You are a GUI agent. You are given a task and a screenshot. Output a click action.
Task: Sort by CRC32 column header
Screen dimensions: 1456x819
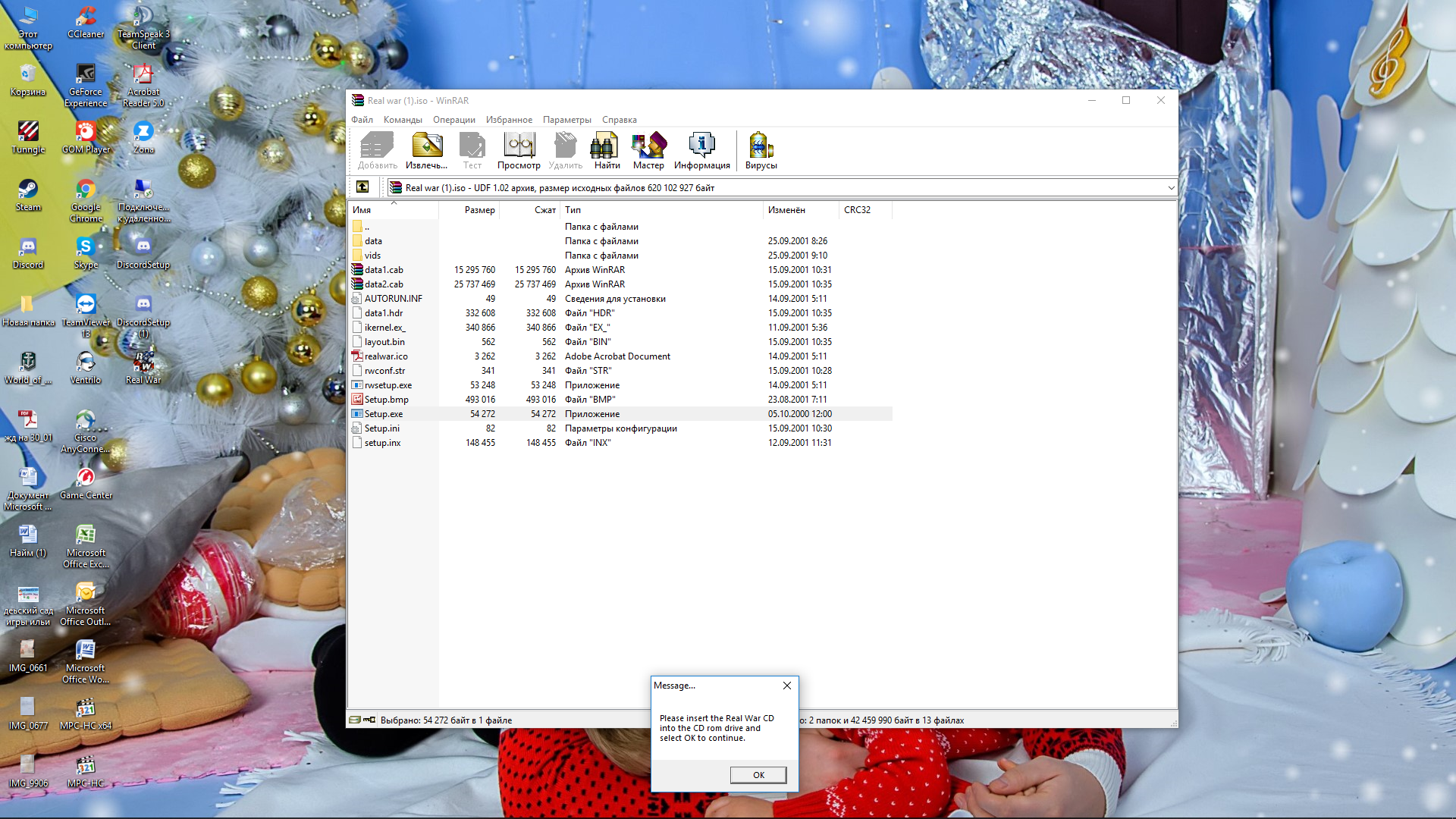[x=865, y=210]
